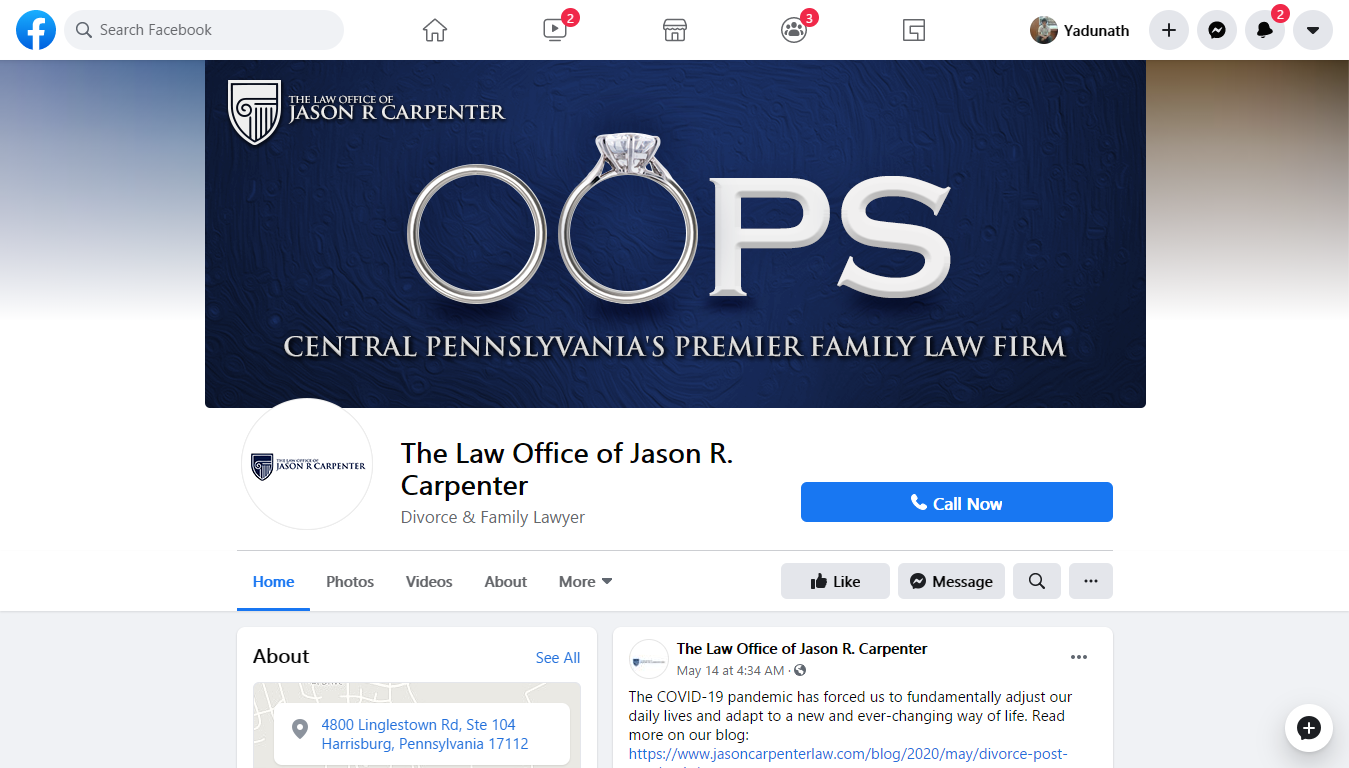Expand the More tab dropdown
The image size is (1349, 768).
tap(585, 582)
